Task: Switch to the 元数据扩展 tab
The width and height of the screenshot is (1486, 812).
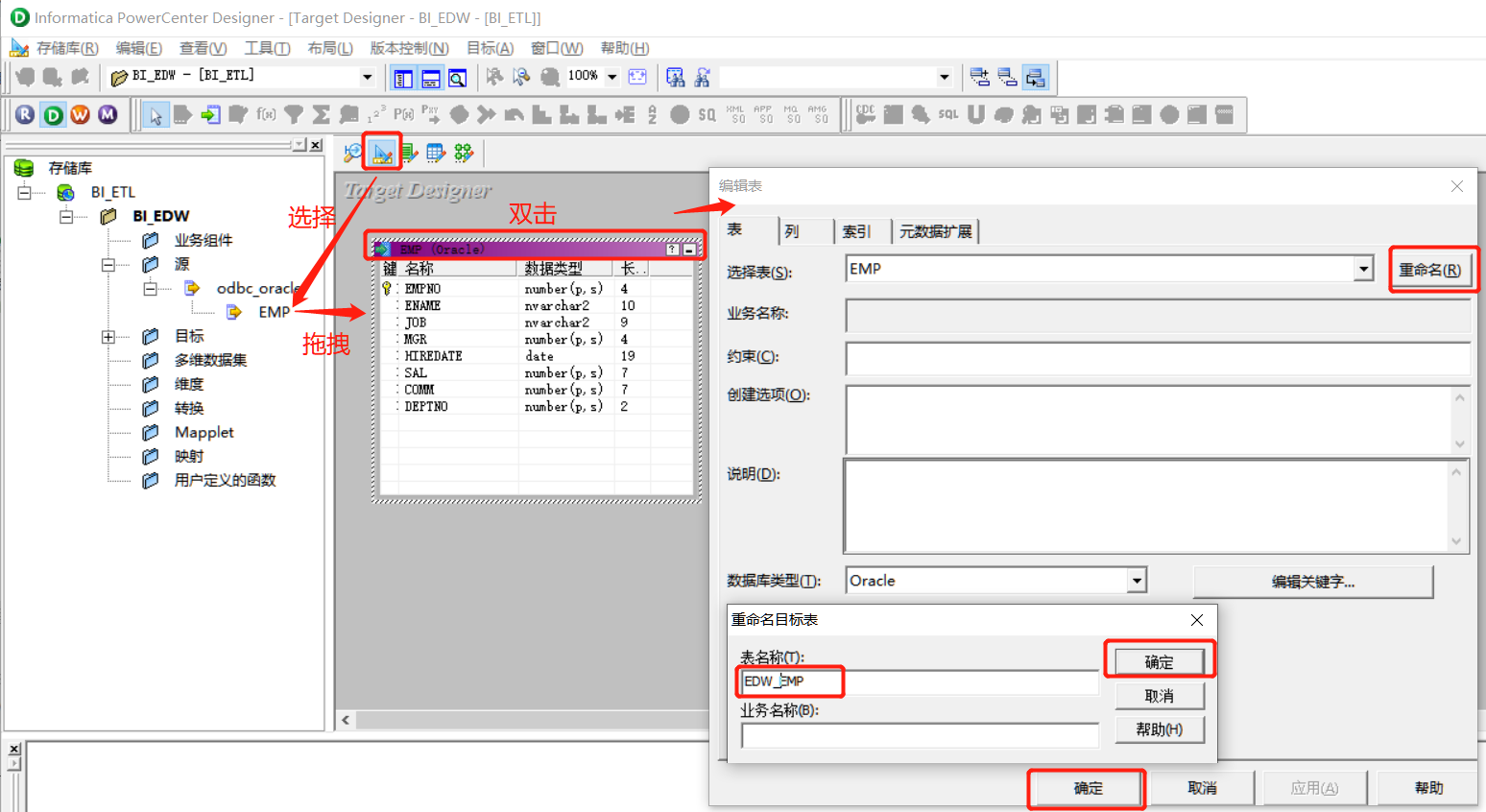Action: tap(936, 231)
